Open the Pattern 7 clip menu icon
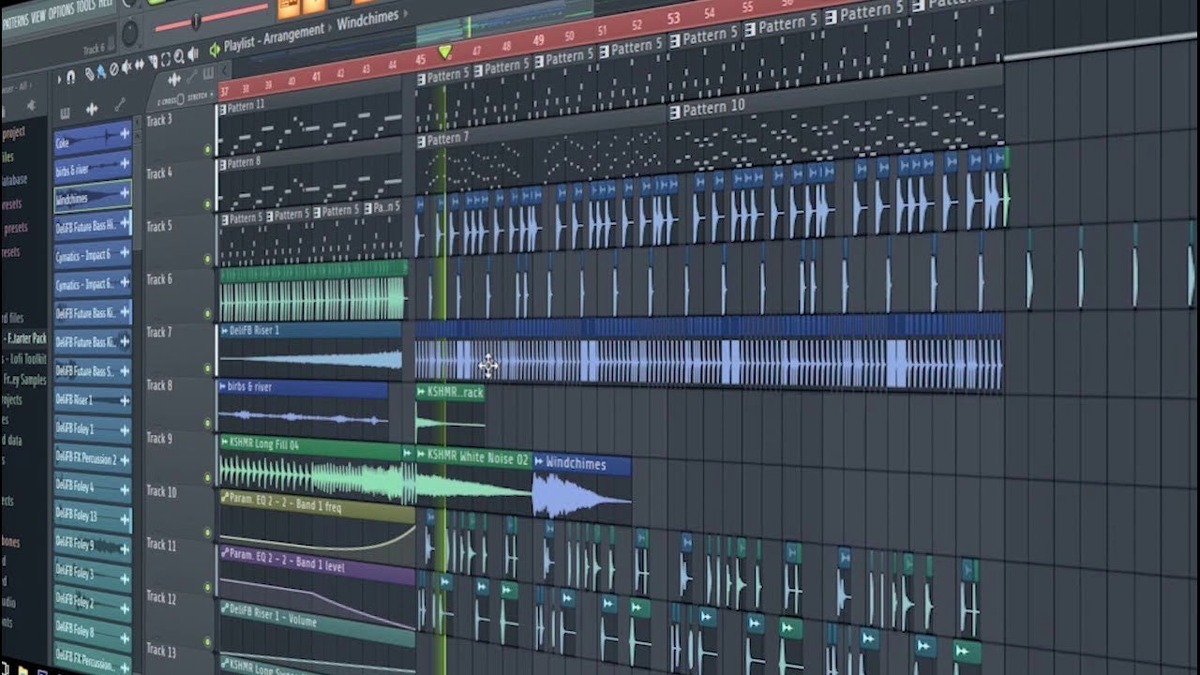1200x675 pixels. click(x=423, y=140)
